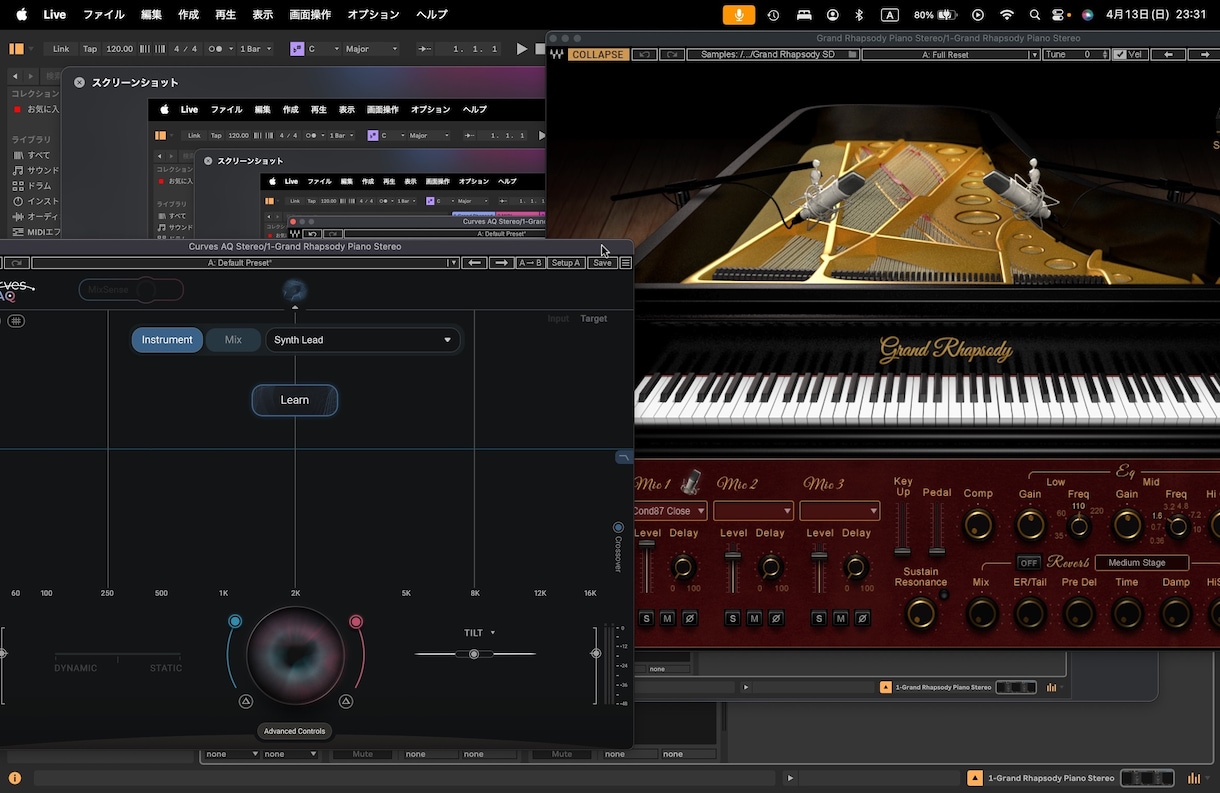Solo the Mic 3 channel
The height and width of the screenshot is (793, 1220).
coord(819,619)
